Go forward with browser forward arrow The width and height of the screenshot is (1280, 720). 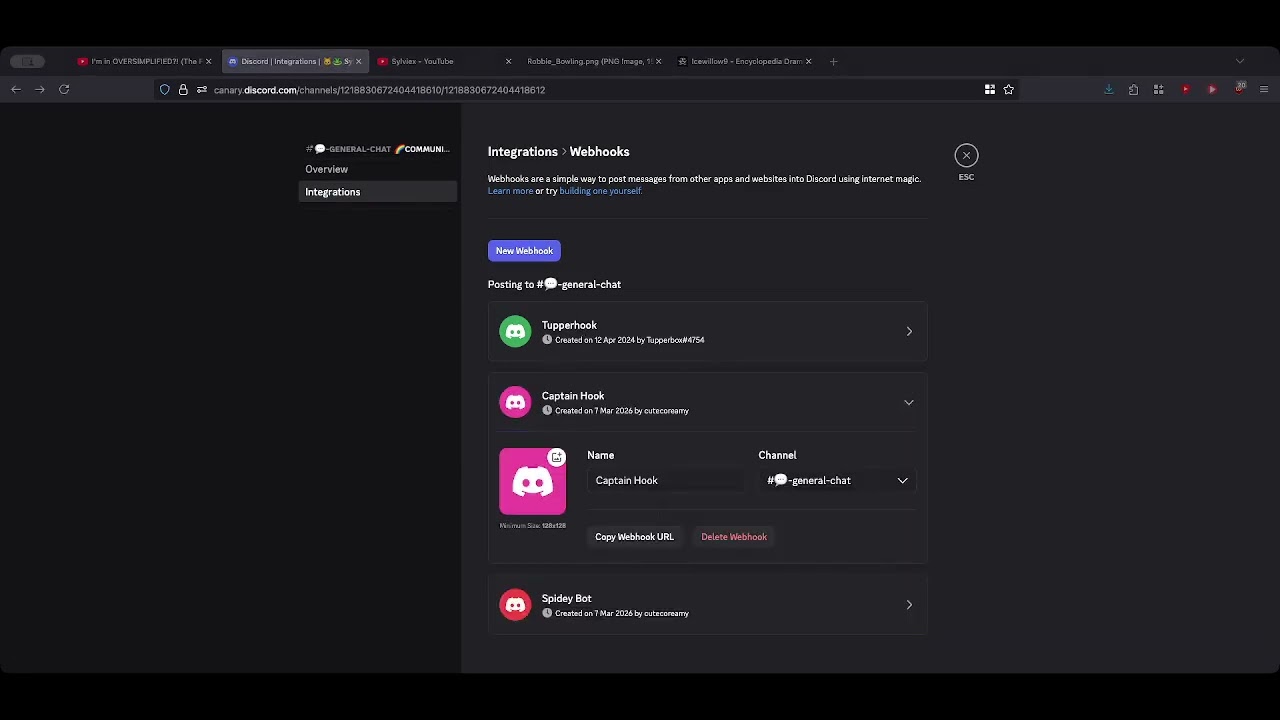pos(40,90)
